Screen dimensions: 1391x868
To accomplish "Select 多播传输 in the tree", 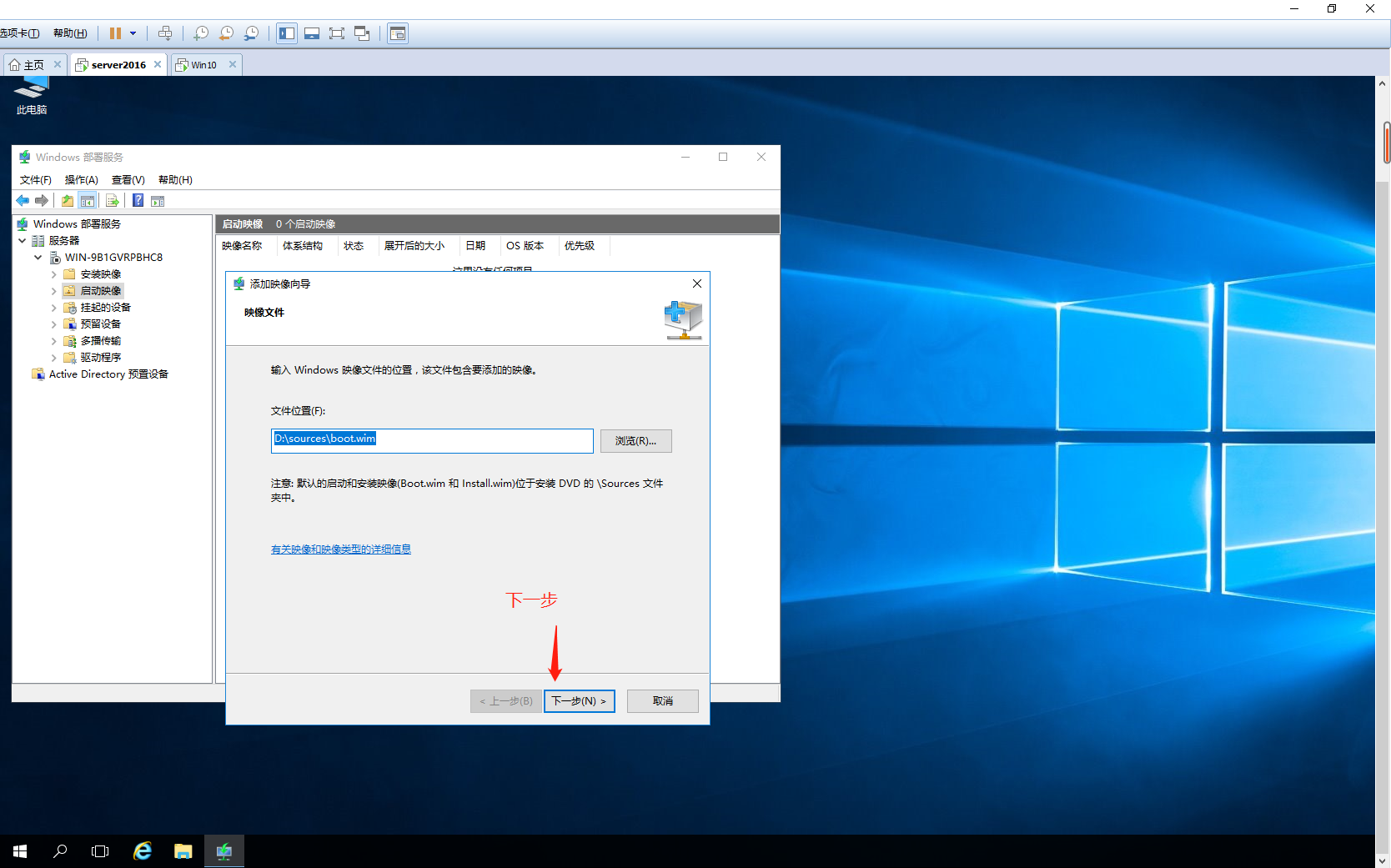I will pos(100,341).
